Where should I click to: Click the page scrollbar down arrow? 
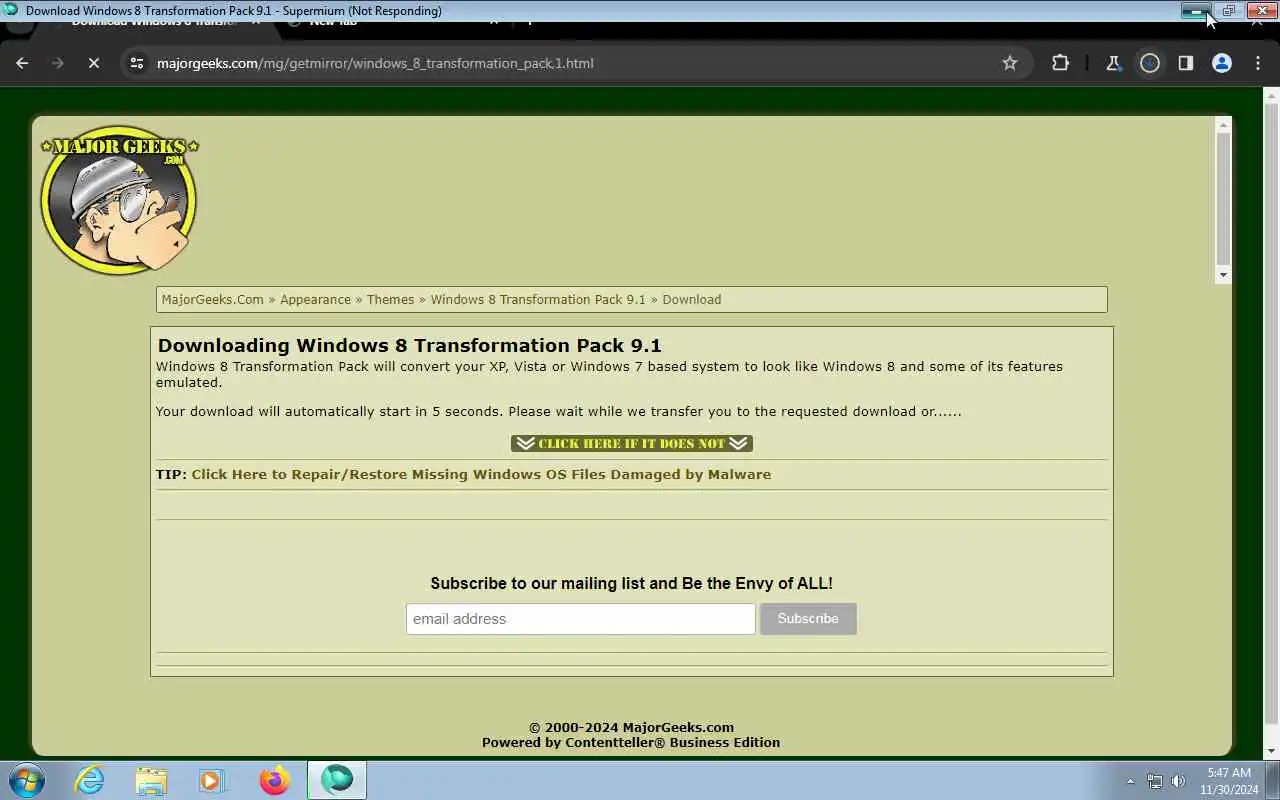[1271, 751]
